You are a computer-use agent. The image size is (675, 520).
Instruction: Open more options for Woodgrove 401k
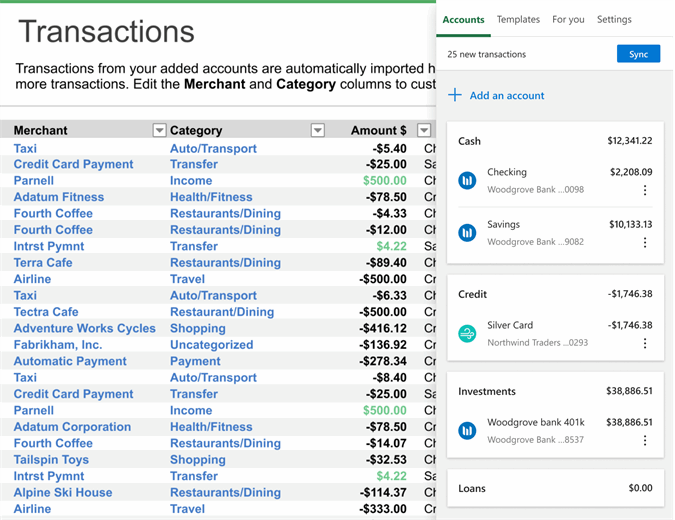pos(644,440)
